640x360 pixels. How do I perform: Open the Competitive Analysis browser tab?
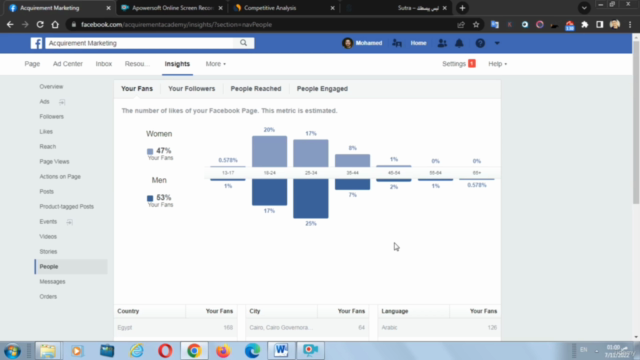click(x=270, y=8)
